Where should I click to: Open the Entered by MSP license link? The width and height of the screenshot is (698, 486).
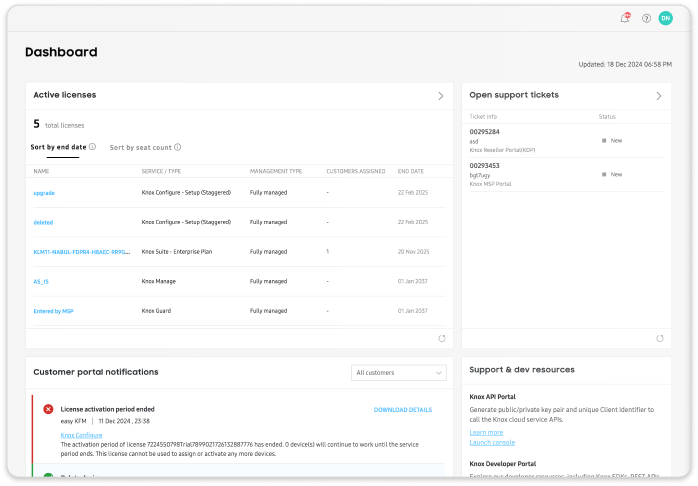point(53,311)
